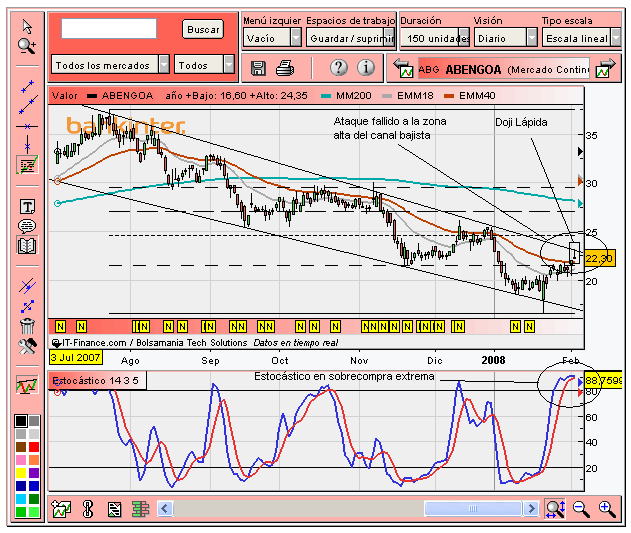The height and width of the screenshot is (533, 631).
Task: Pick the red color swatch
Action: click(34, 447)
